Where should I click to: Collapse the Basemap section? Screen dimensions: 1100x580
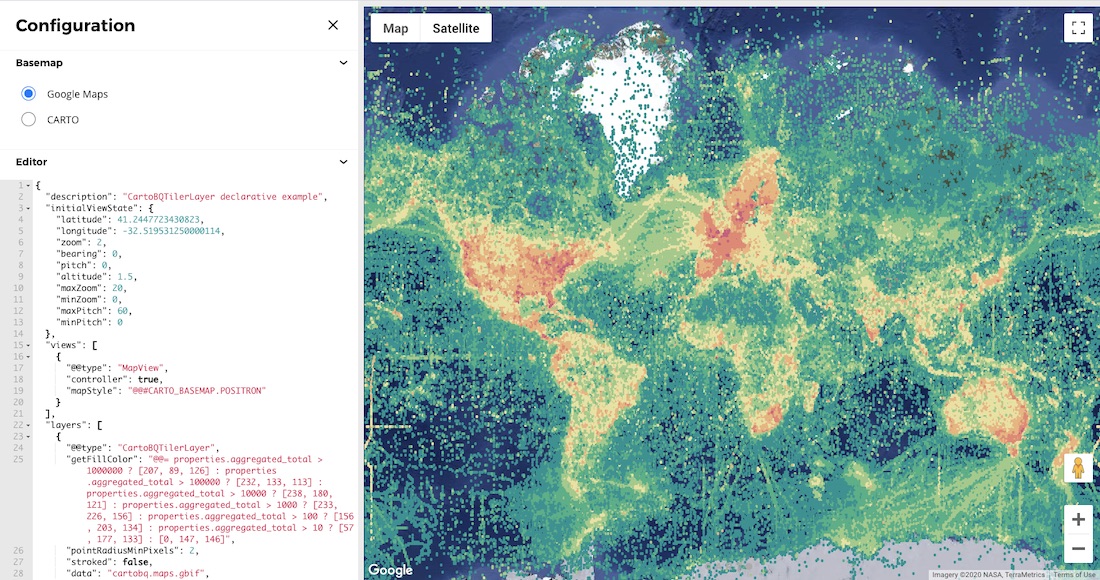pyautogui.click(x=343, y=63)
